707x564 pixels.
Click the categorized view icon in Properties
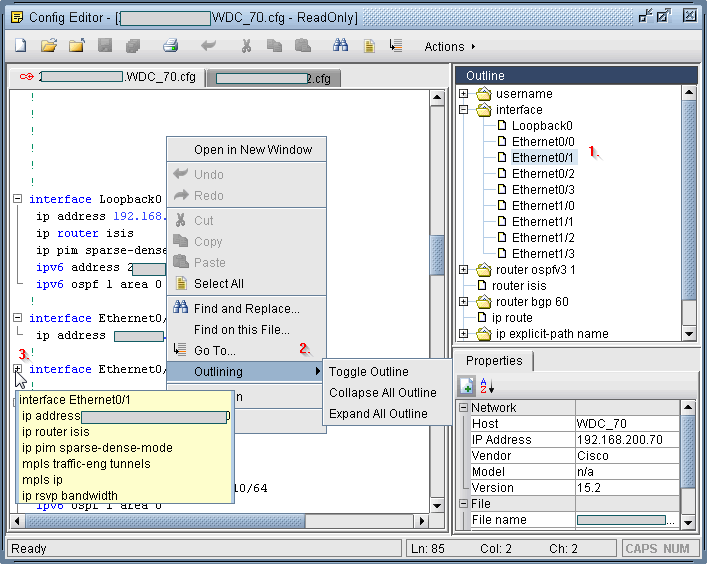tap(467, 386)
